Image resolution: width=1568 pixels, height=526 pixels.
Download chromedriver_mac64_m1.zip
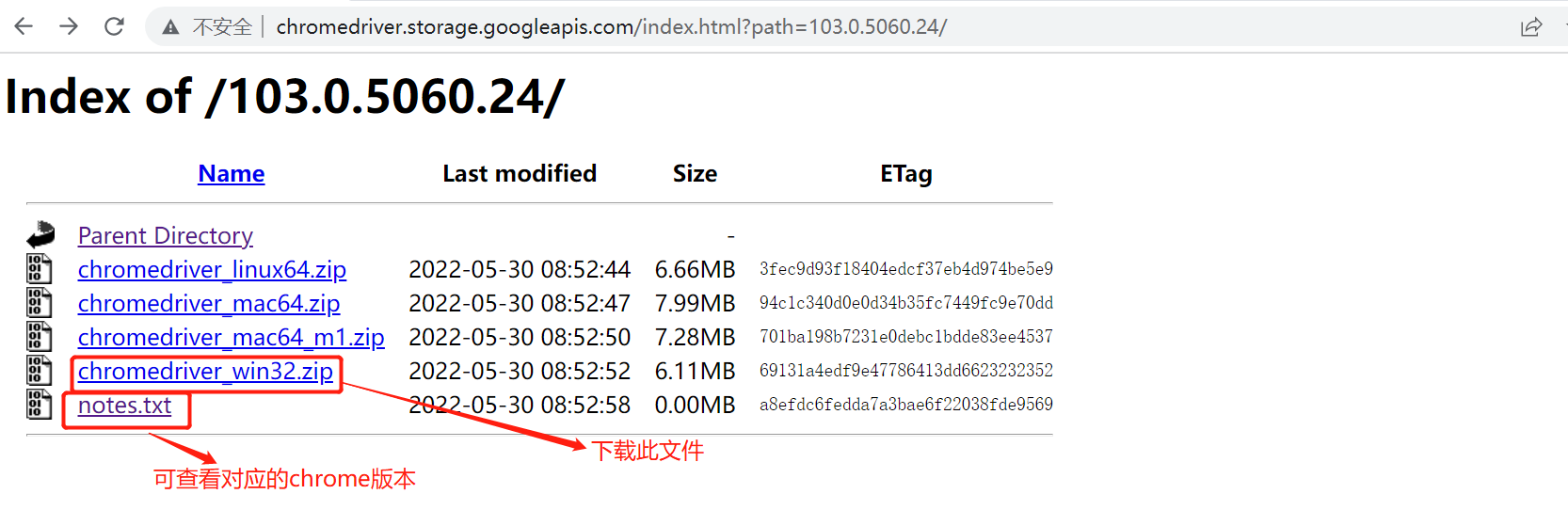pyautogui.click(x=231, y=338)
